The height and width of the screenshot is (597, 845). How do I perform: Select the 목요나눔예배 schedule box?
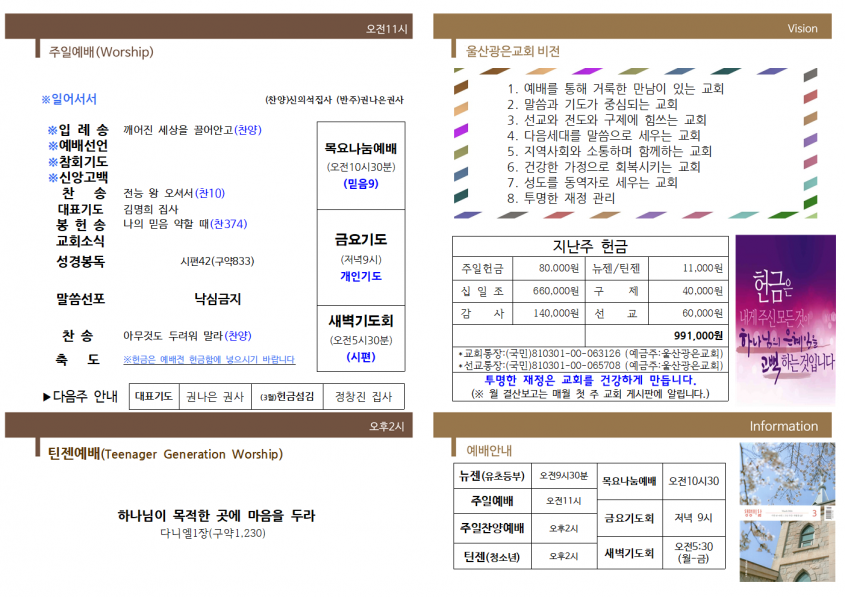(361, 165)
